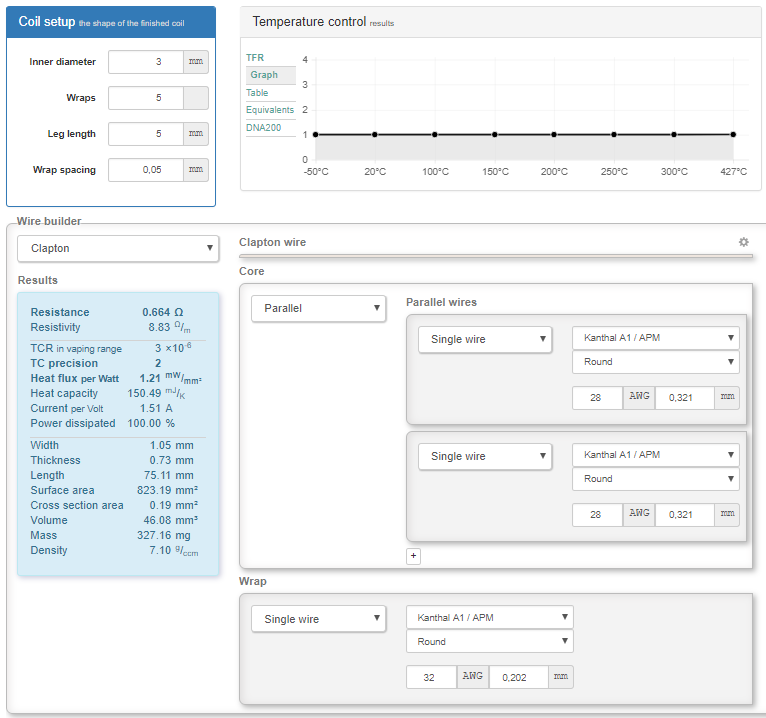
Task: Switch to the TFR tab
Action: (255, 58)
